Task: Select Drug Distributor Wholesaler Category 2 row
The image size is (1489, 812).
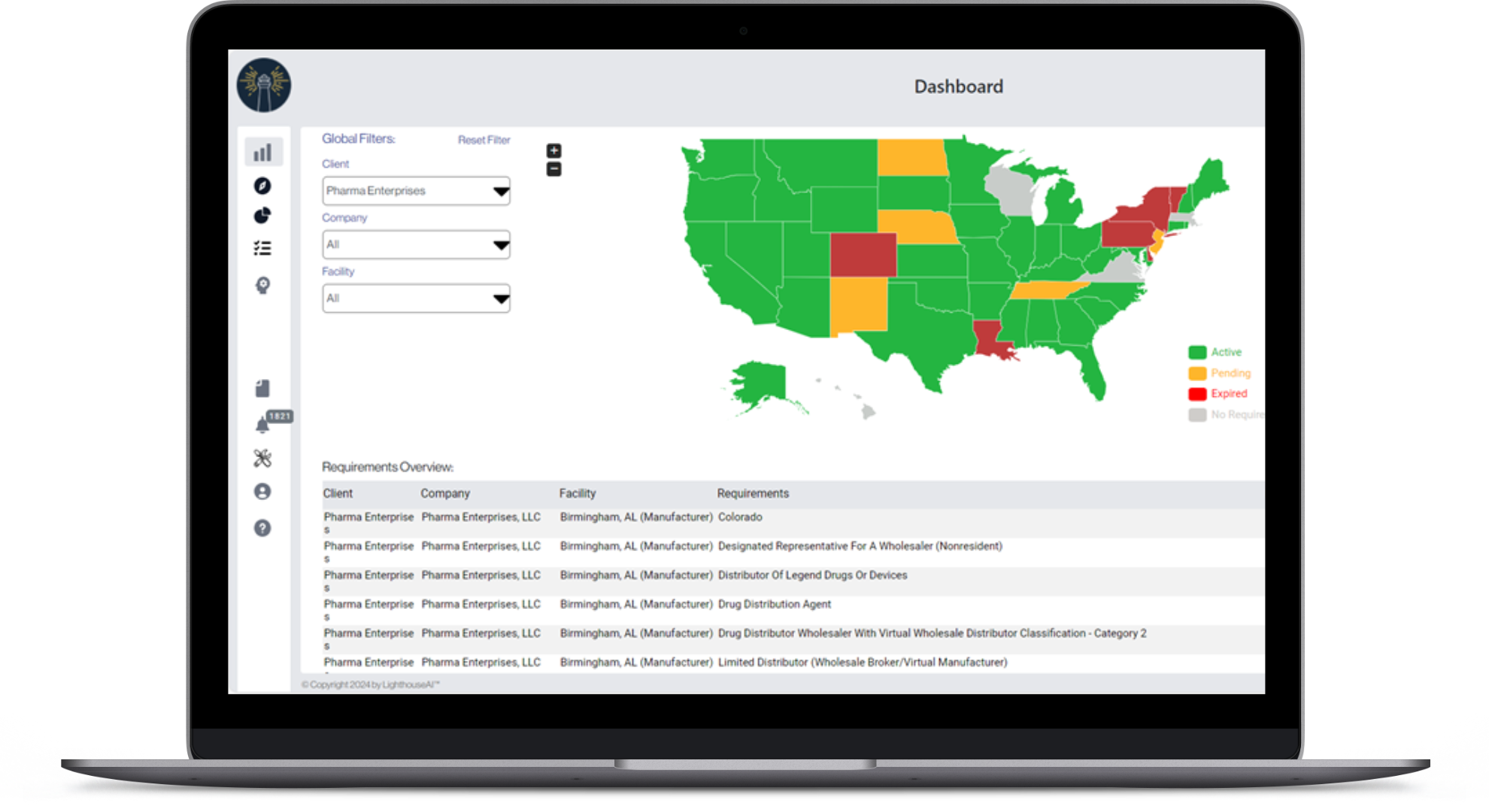Action: tap(793, 639)
